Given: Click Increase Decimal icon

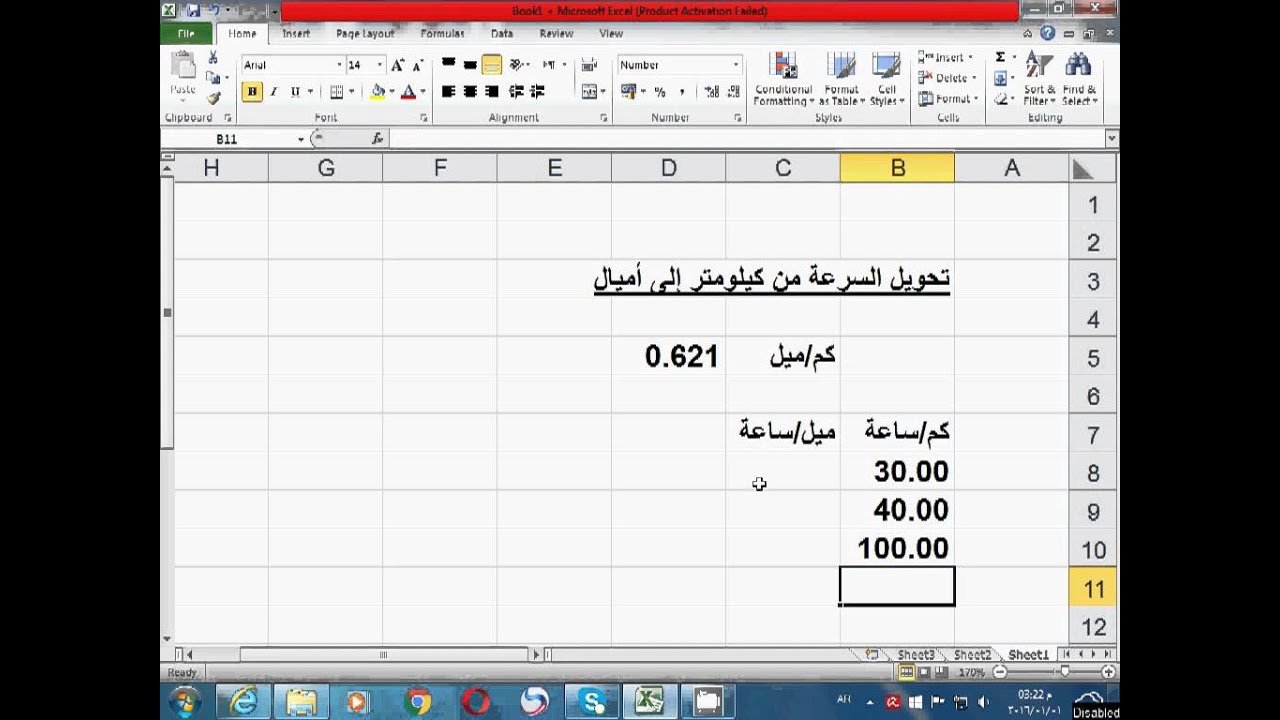Looking at the screenshot, I should [x=711, y=92].
